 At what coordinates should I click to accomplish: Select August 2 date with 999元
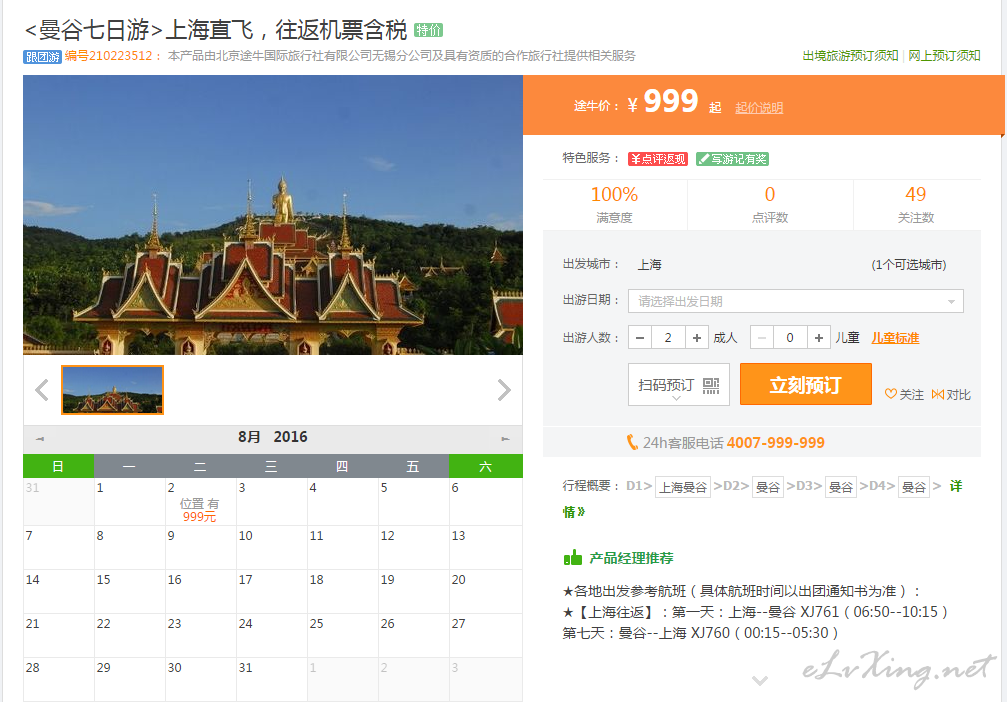200,502
